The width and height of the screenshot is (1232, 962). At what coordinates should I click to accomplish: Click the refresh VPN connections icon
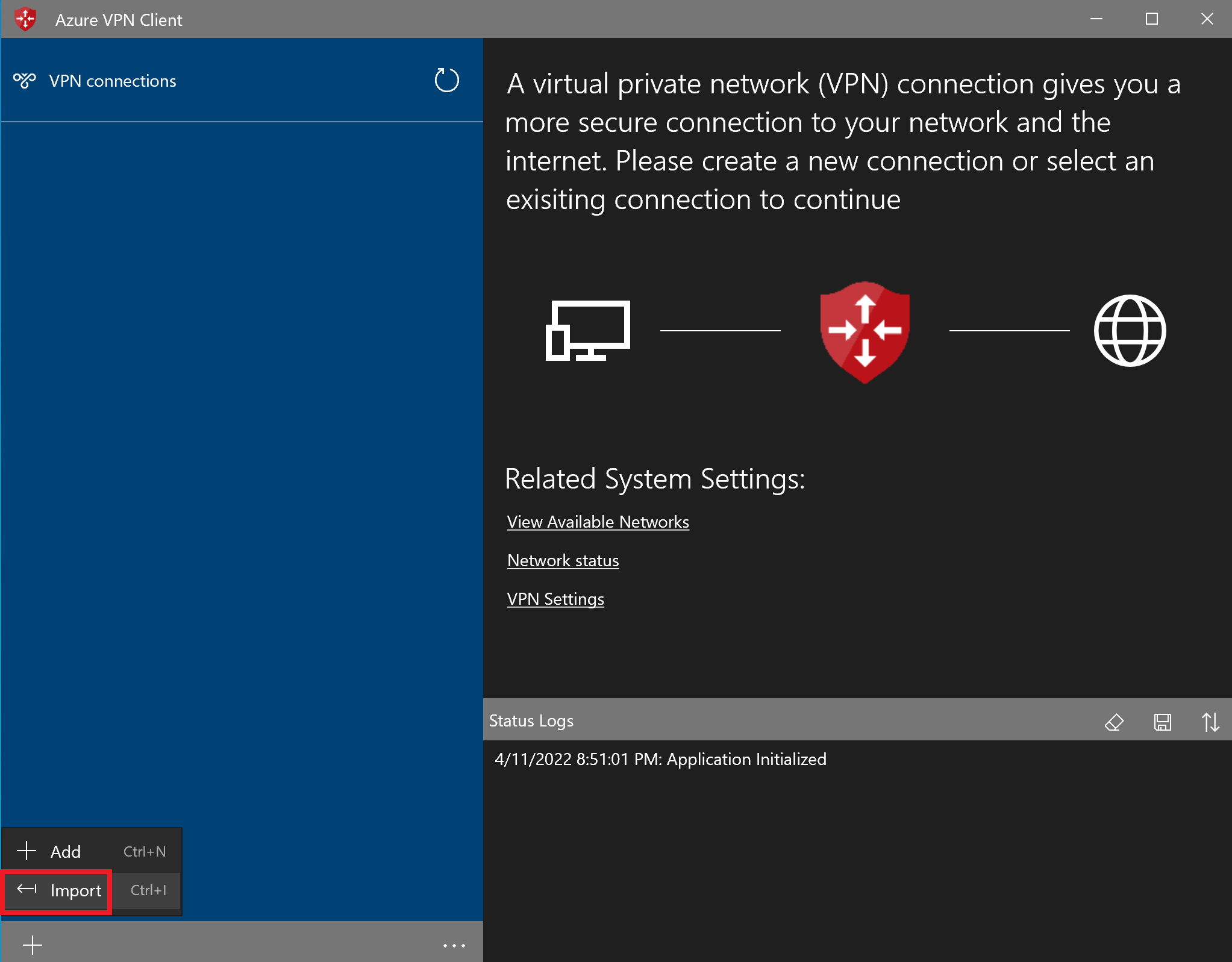(x=446, y=80)
